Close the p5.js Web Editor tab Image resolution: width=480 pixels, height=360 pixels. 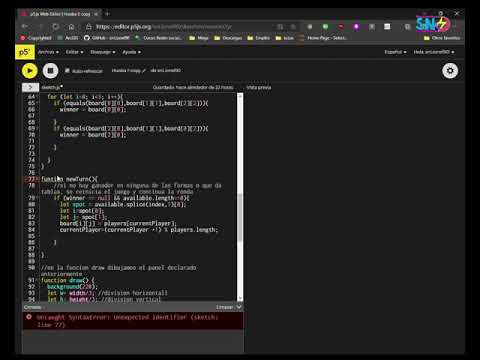[96, 14]
